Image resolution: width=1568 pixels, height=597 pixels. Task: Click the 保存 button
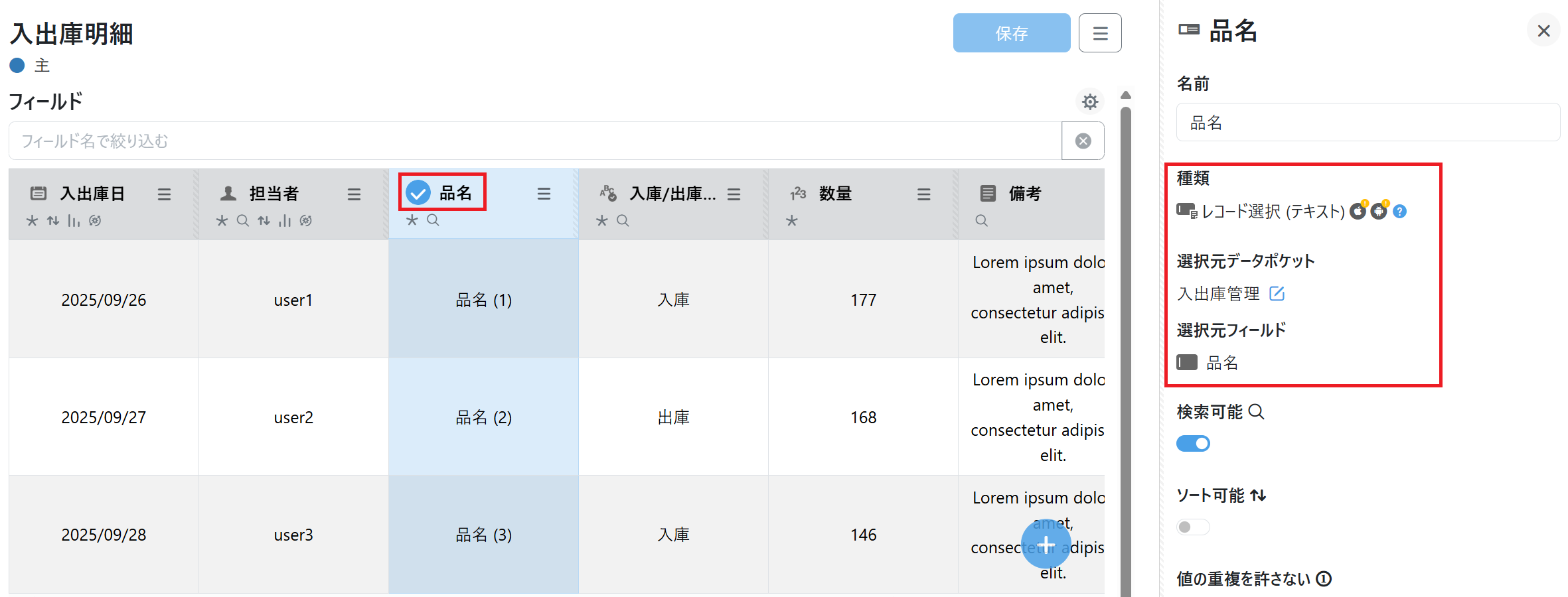tap(1011, 33)
